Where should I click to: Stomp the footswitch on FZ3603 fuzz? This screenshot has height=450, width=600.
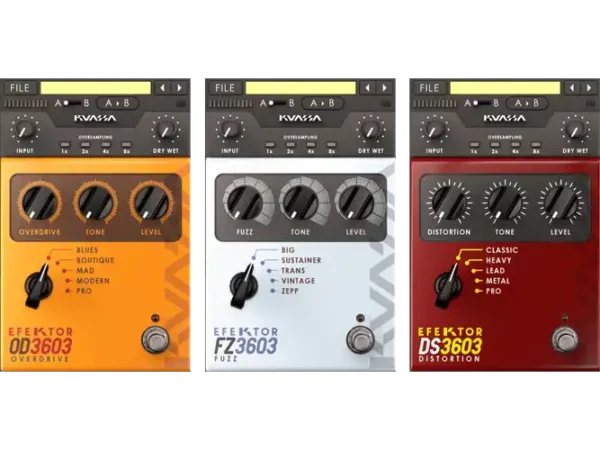[360, 339]
